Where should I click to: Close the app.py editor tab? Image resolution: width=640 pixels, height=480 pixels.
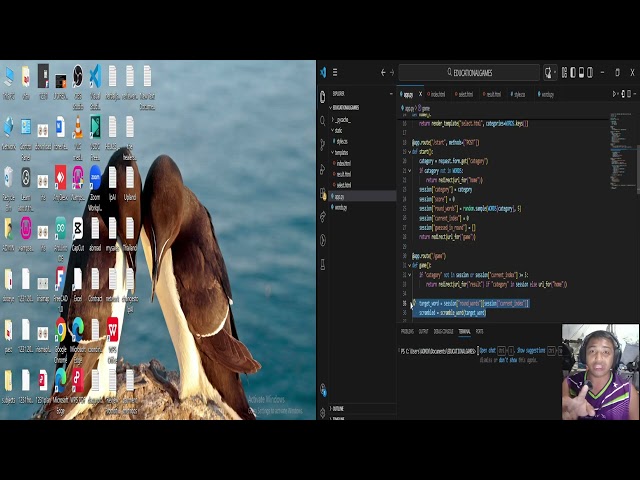click(x=420, y=94)
